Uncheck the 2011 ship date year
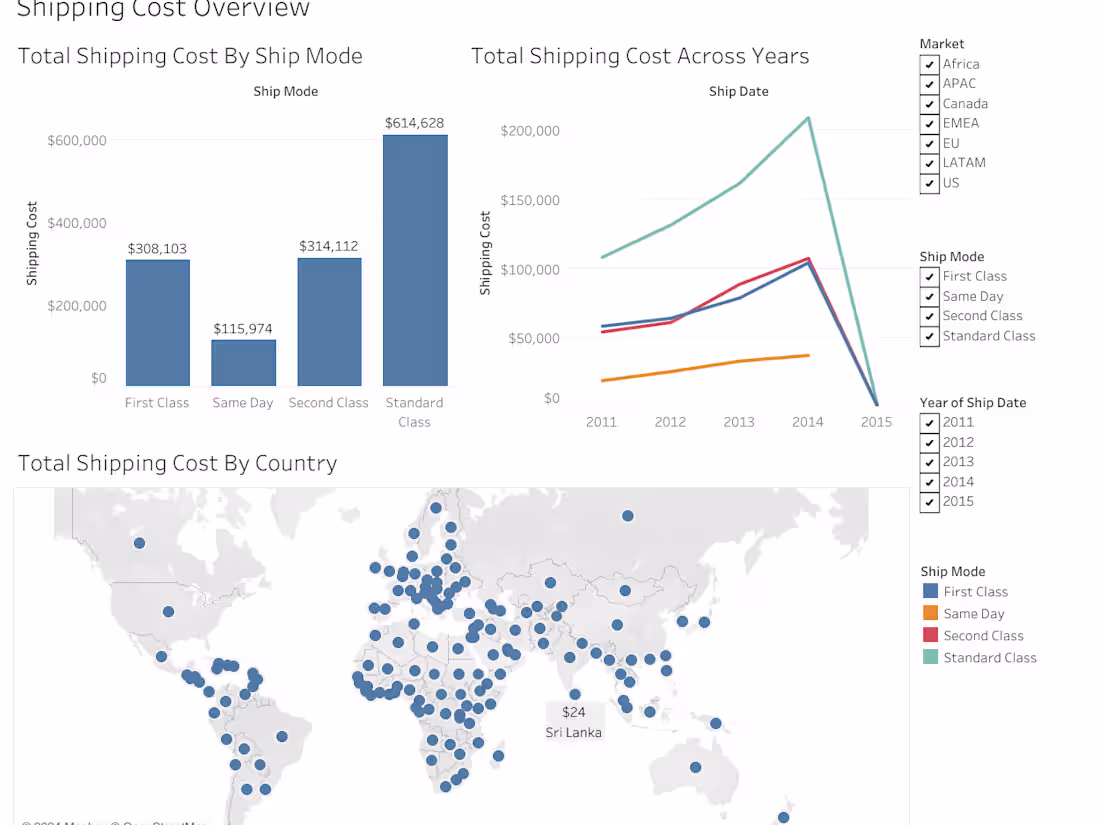The image size is (1100, 825). tap(929, 422)
